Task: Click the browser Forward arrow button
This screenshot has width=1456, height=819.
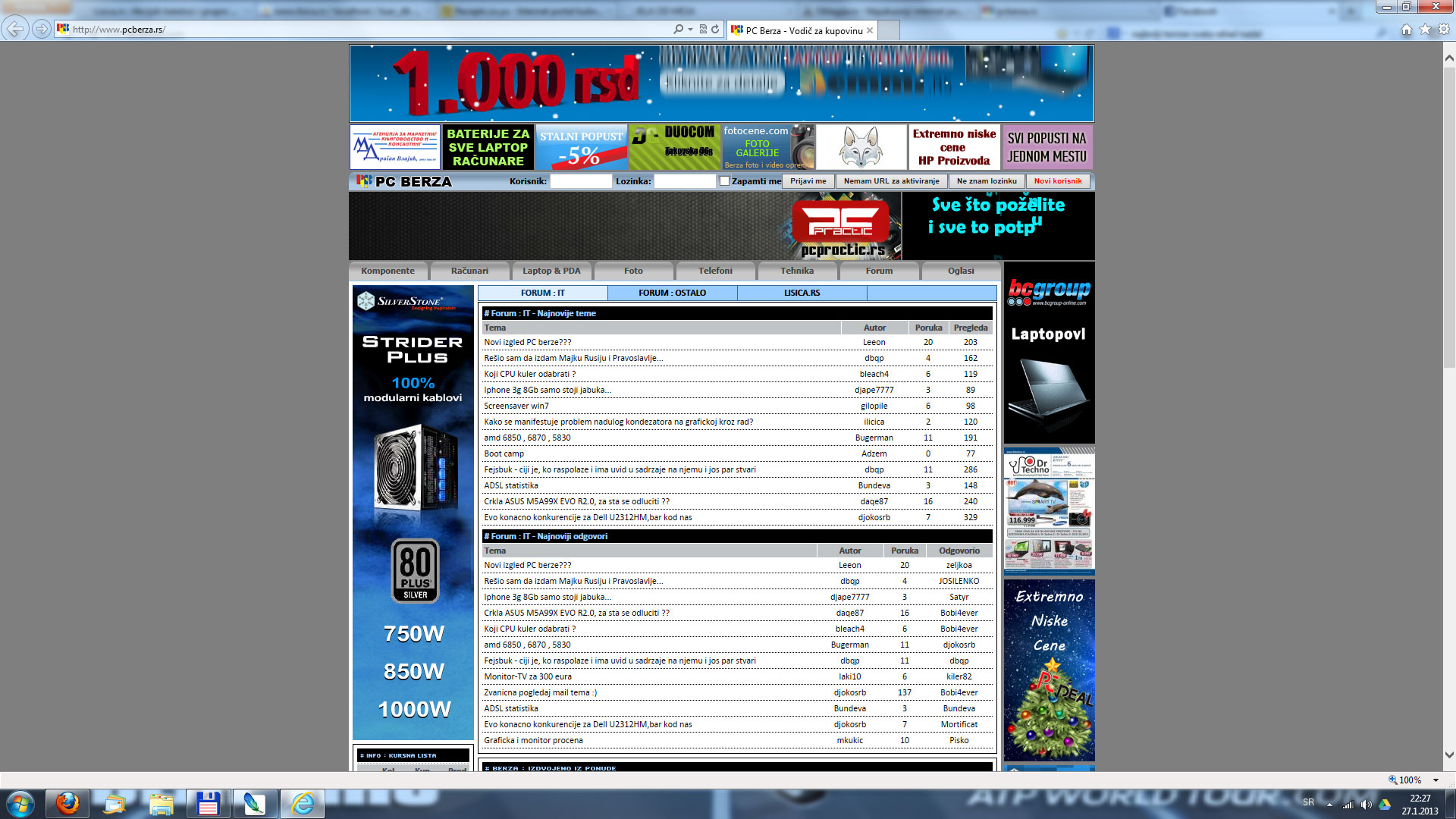Action: click(x=42, y=29)
